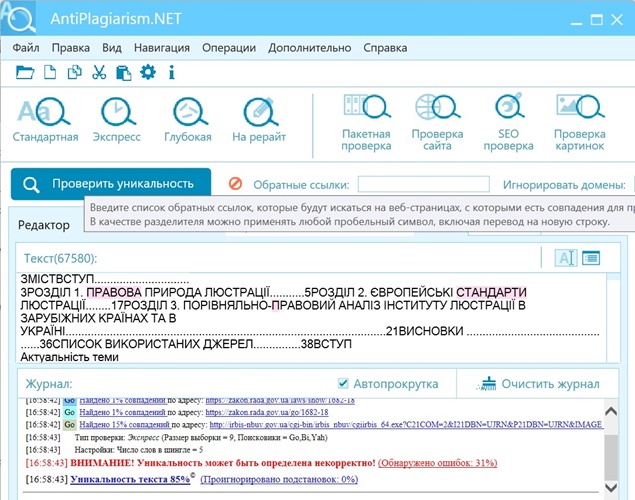Launch SEO проверка tool
Viewport: 635px width, 500px height.
pos(508,123)
